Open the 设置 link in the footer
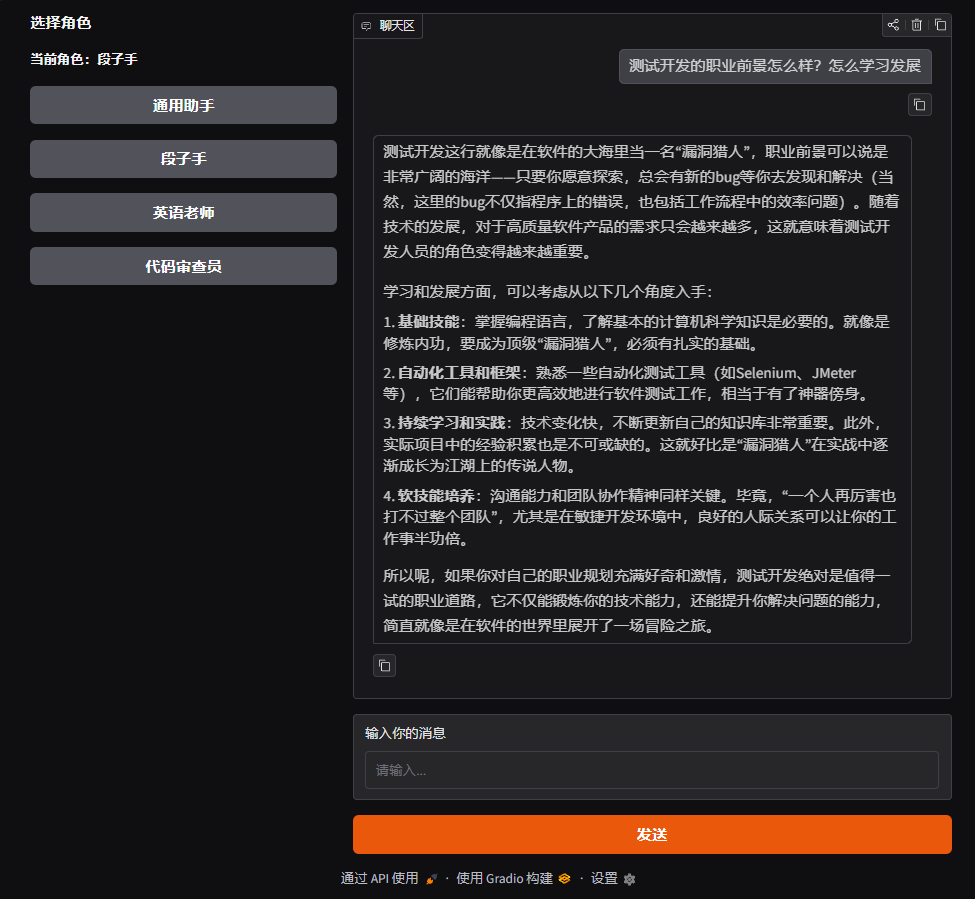975x899 pixels. (x=604, y=877)
